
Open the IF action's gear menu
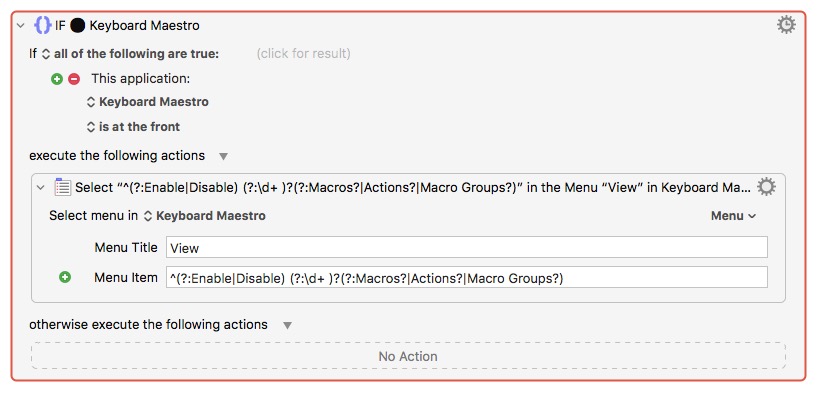(x=786, y=24)
